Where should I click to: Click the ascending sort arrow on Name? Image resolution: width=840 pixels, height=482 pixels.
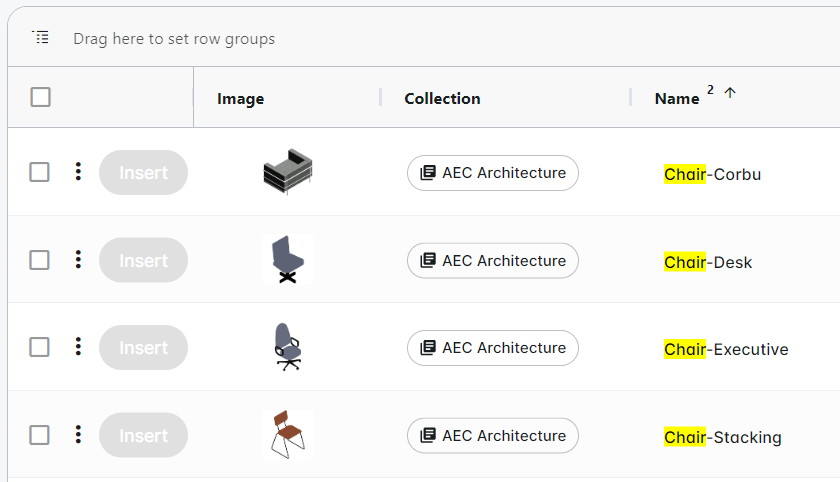click(x=729, y=93)
